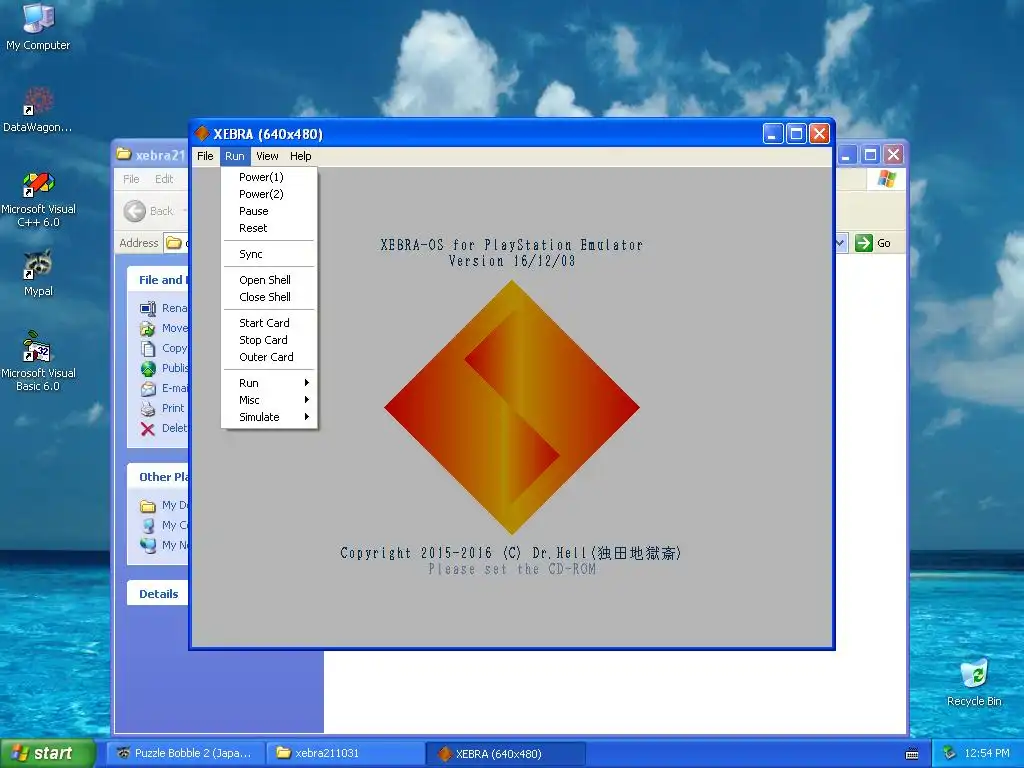Click the Move task icon in Explorer
Image resolution: width=1024 pixels, height=768 pixels.
(x=148, y=328)
